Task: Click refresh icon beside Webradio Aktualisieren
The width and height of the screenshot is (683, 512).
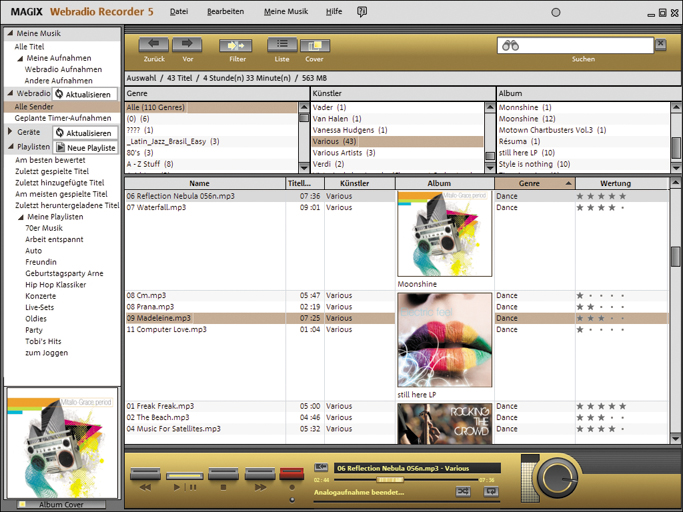Action: pos(59,94)
